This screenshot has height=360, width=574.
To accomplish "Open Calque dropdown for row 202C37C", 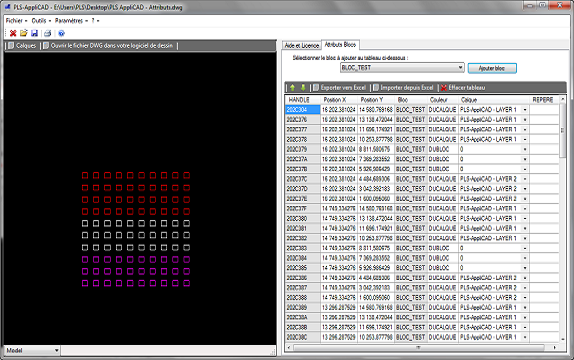I will (525, 179).
